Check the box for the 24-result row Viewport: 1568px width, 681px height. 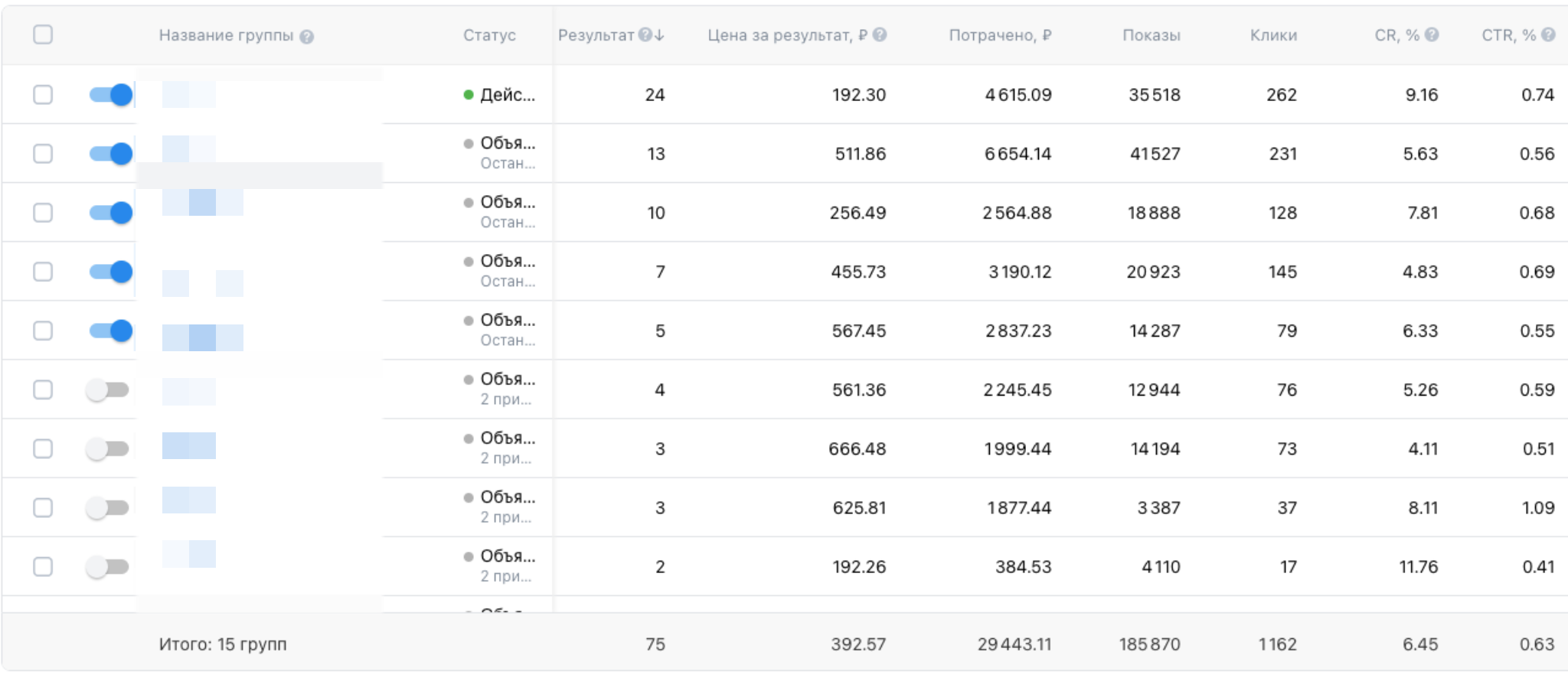tap(43, 95)
